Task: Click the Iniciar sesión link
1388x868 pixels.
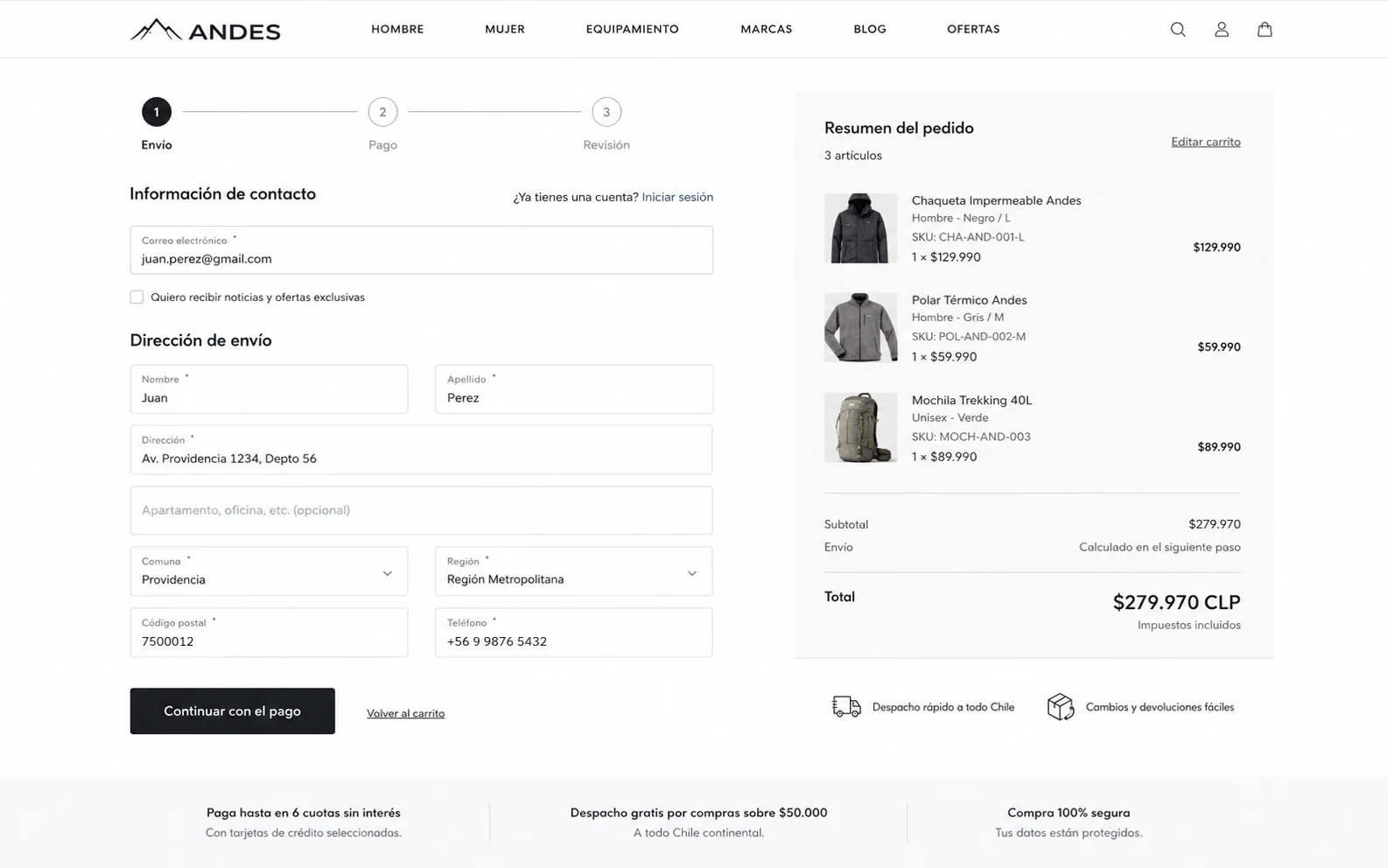Action: tap(677, 197)
